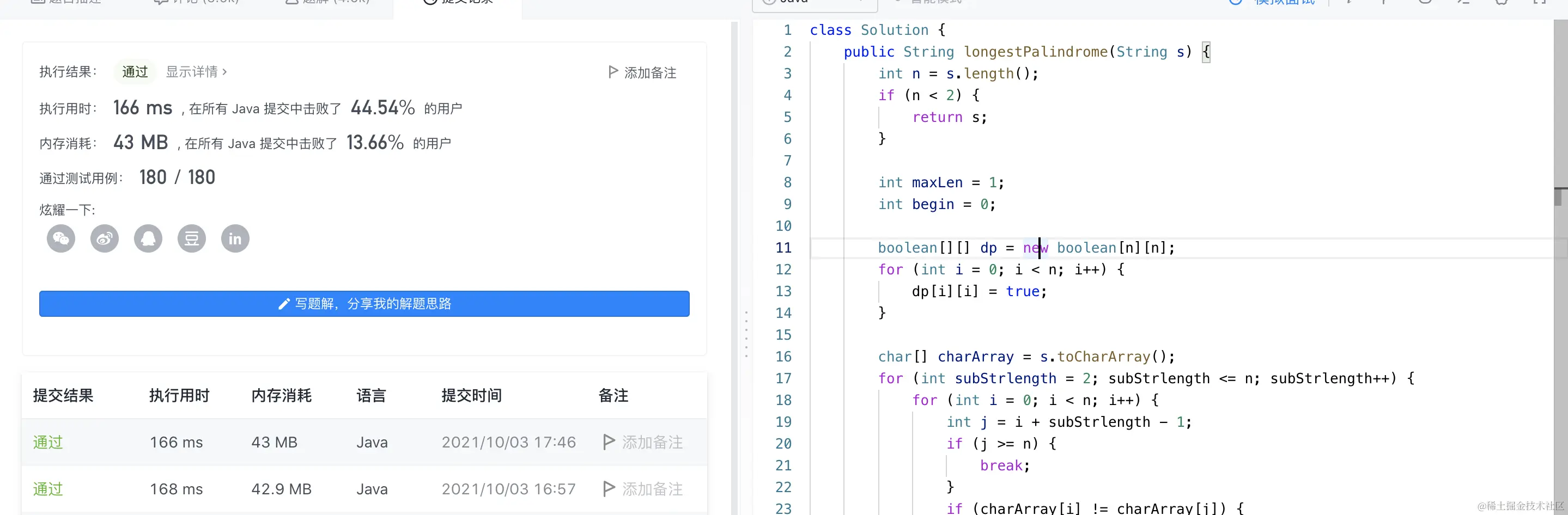The height and width of the screenshot is (515, 1568).
Task: Click line number 11 in the editor gutter
Action: (x=783, y=248)
